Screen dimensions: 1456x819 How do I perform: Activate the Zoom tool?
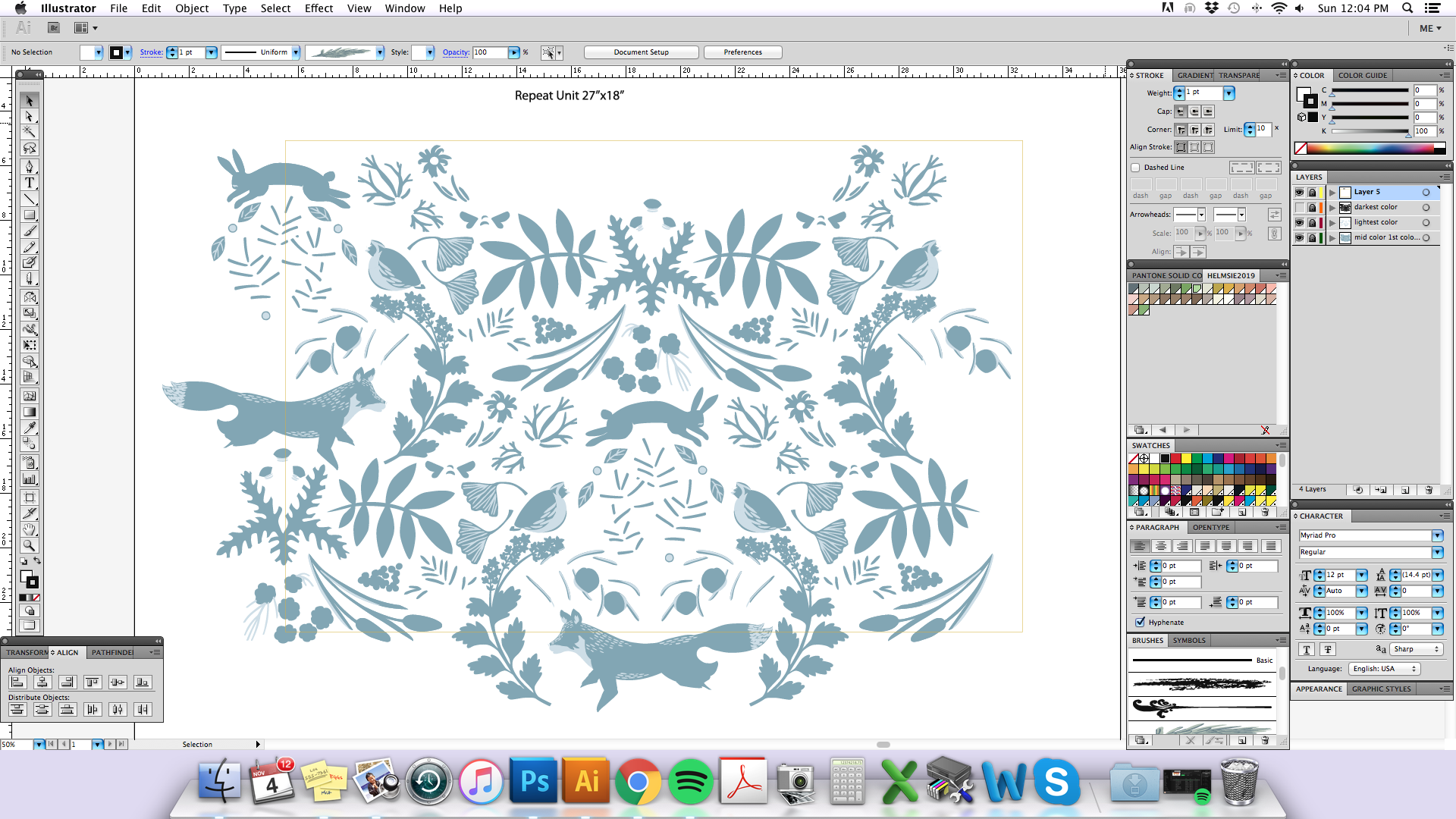coord(30,545)
